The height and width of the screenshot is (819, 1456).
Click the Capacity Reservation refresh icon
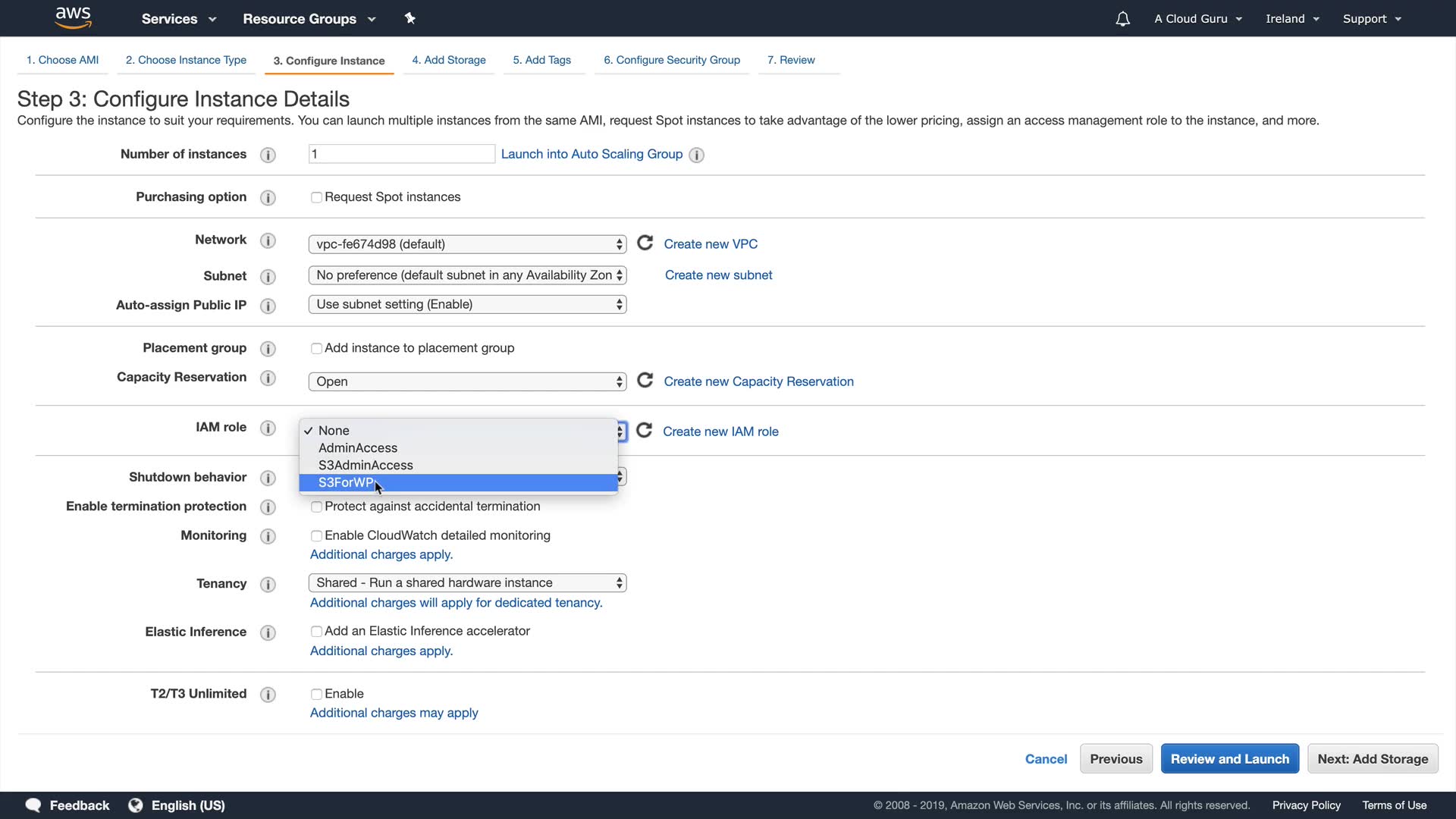(x=645, y=380)
